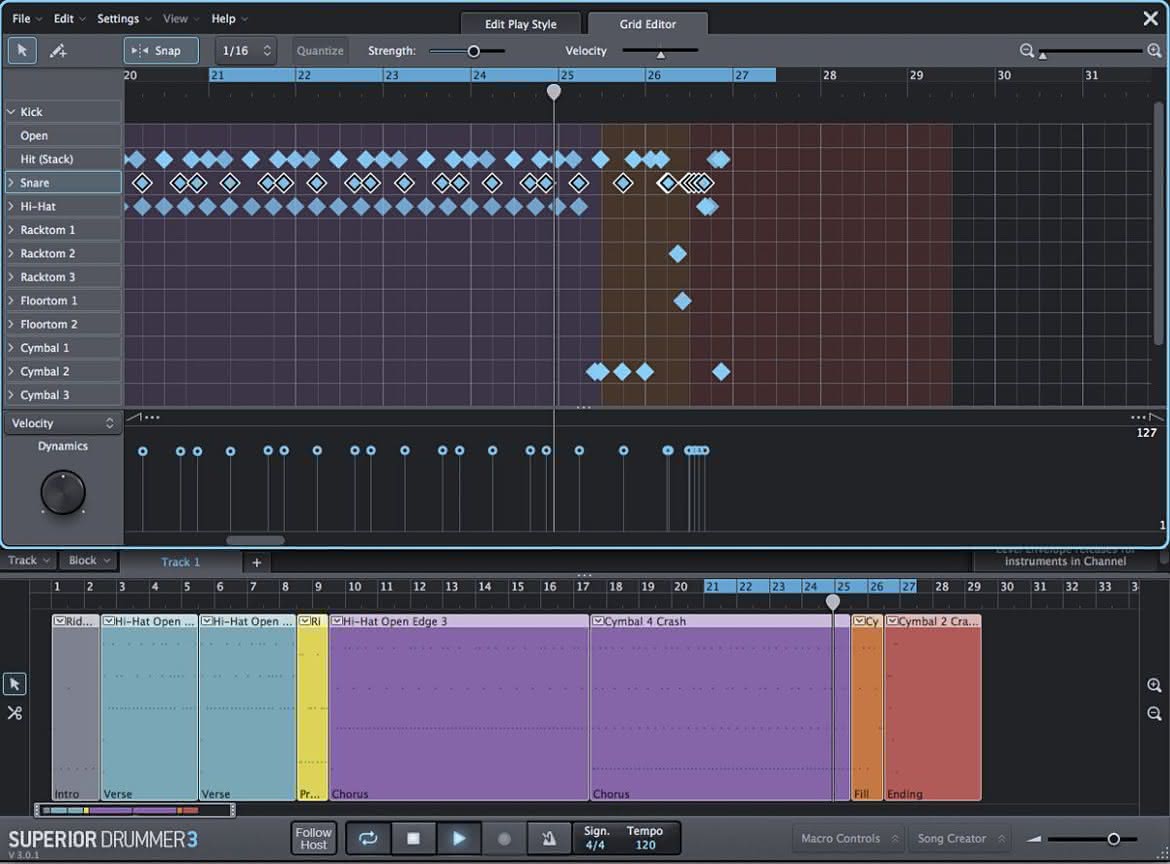Viewport: 1170px width, 864px height.
Task: Select the song track arrow tool
Action: coord(15,684)
